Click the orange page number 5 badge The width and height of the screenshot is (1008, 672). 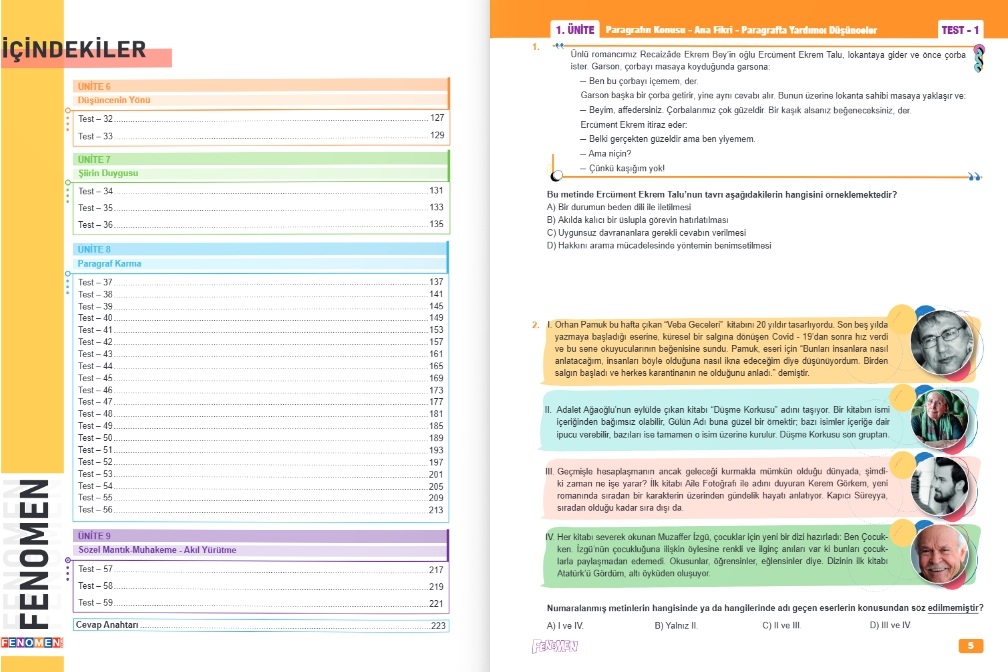pos(971,646)
